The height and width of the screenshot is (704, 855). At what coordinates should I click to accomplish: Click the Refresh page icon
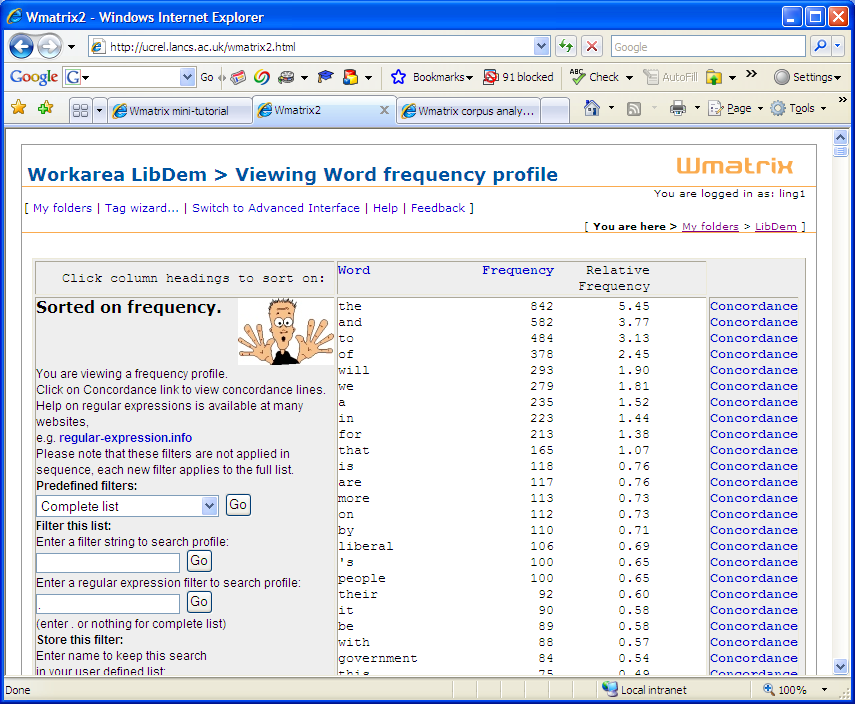tap(566, 46)
